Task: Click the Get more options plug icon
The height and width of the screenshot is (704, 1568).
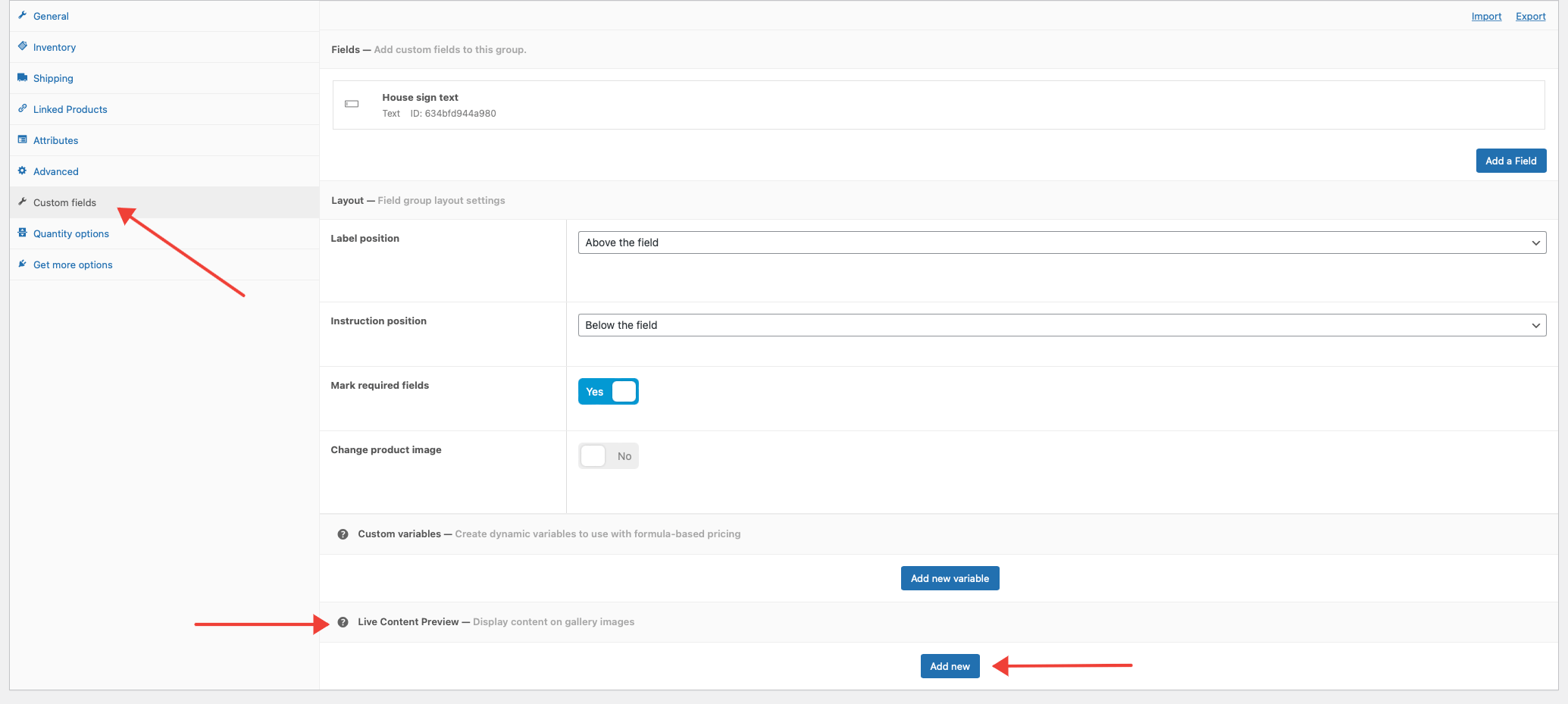Action: point(23,264)
